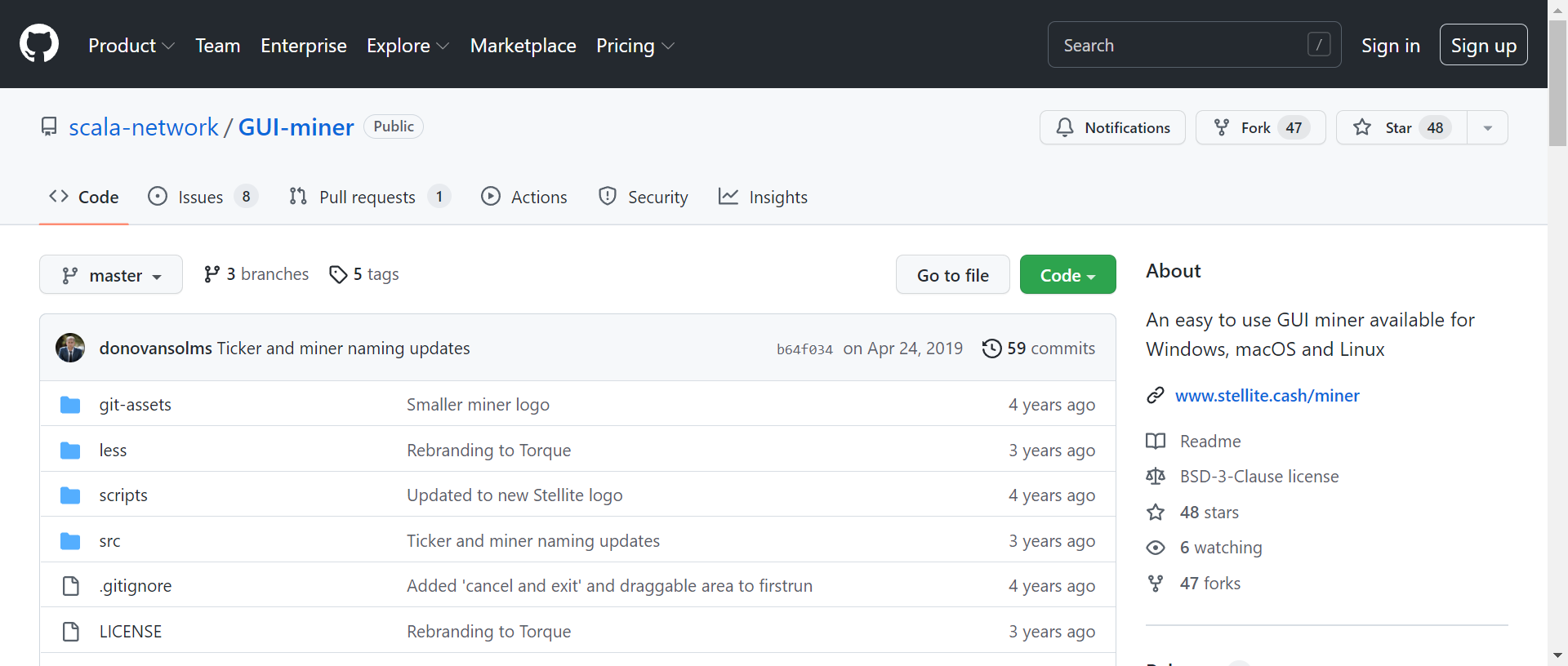The image size is (1568, 666).
Task: Fork the repository using Fork button
Action: coord(1260,128)
